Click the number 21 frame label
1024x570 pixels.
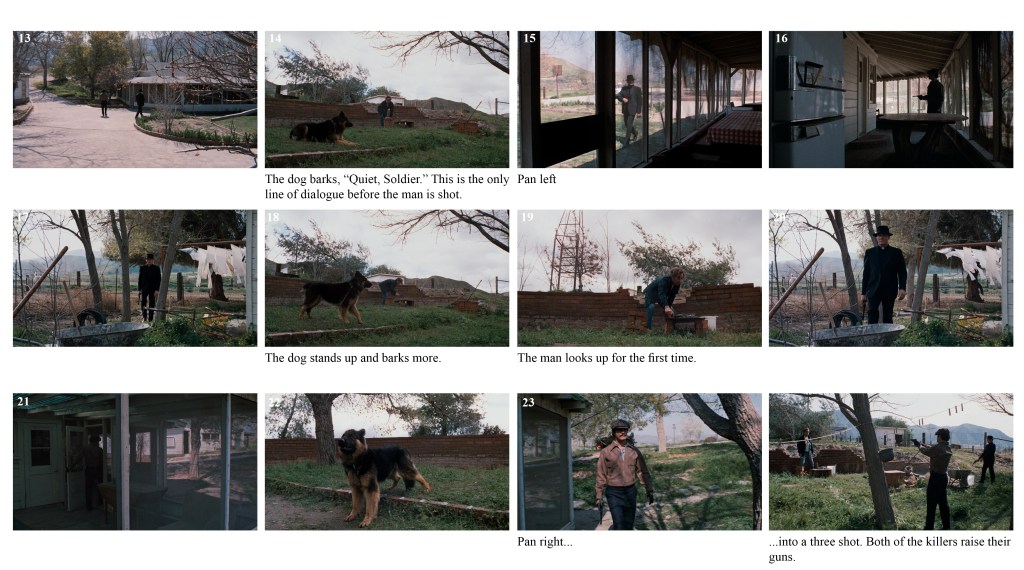(24, 402)
